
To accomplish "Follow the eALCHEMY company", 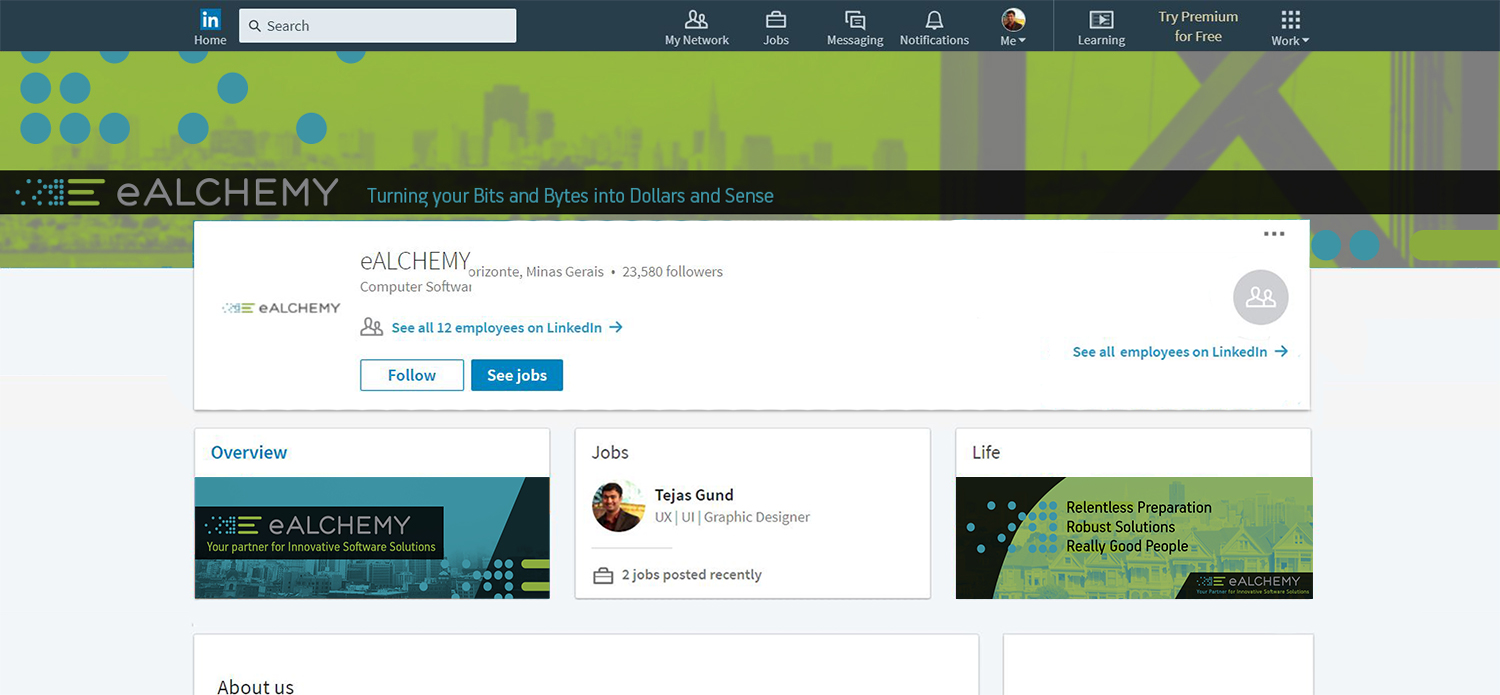I will point(412,375).
